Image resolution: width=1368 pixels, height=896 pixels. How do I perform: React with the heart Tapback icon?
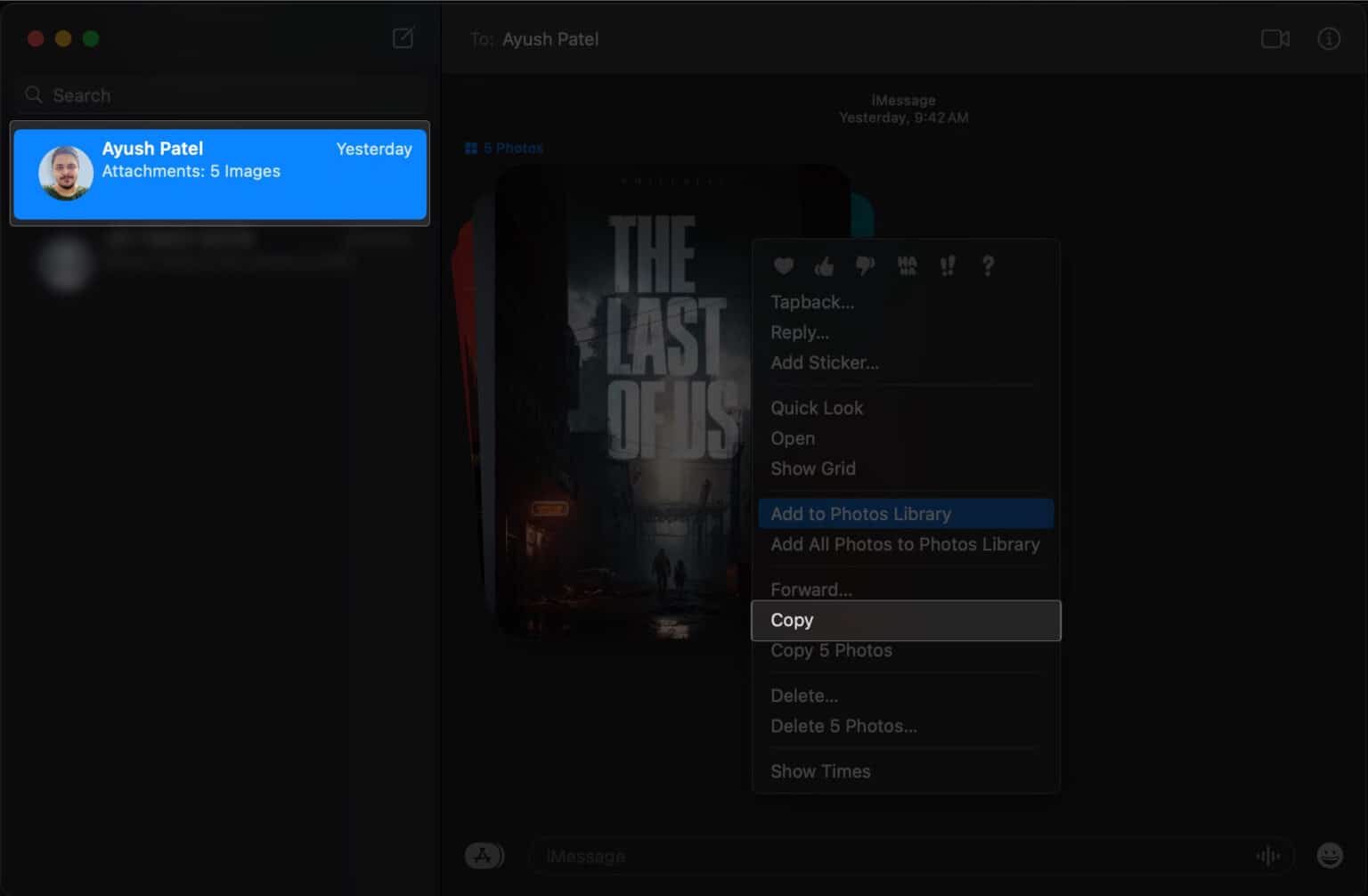tap(783, 265)
